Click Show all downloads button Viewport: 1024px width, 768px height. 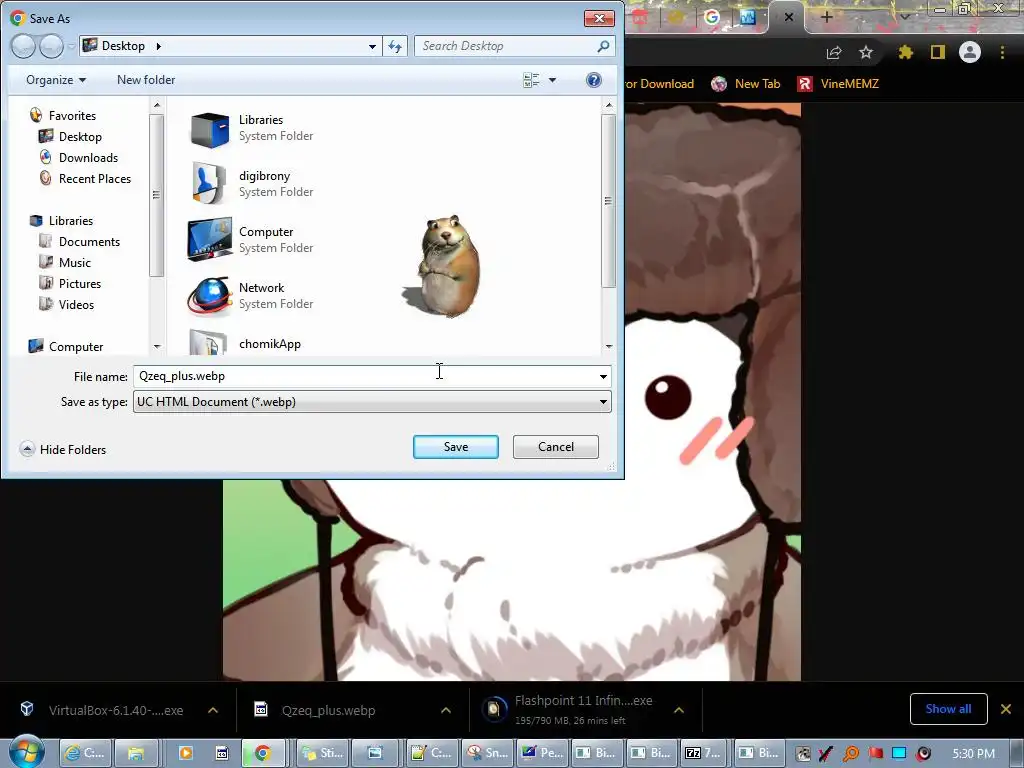coord(948,709)
